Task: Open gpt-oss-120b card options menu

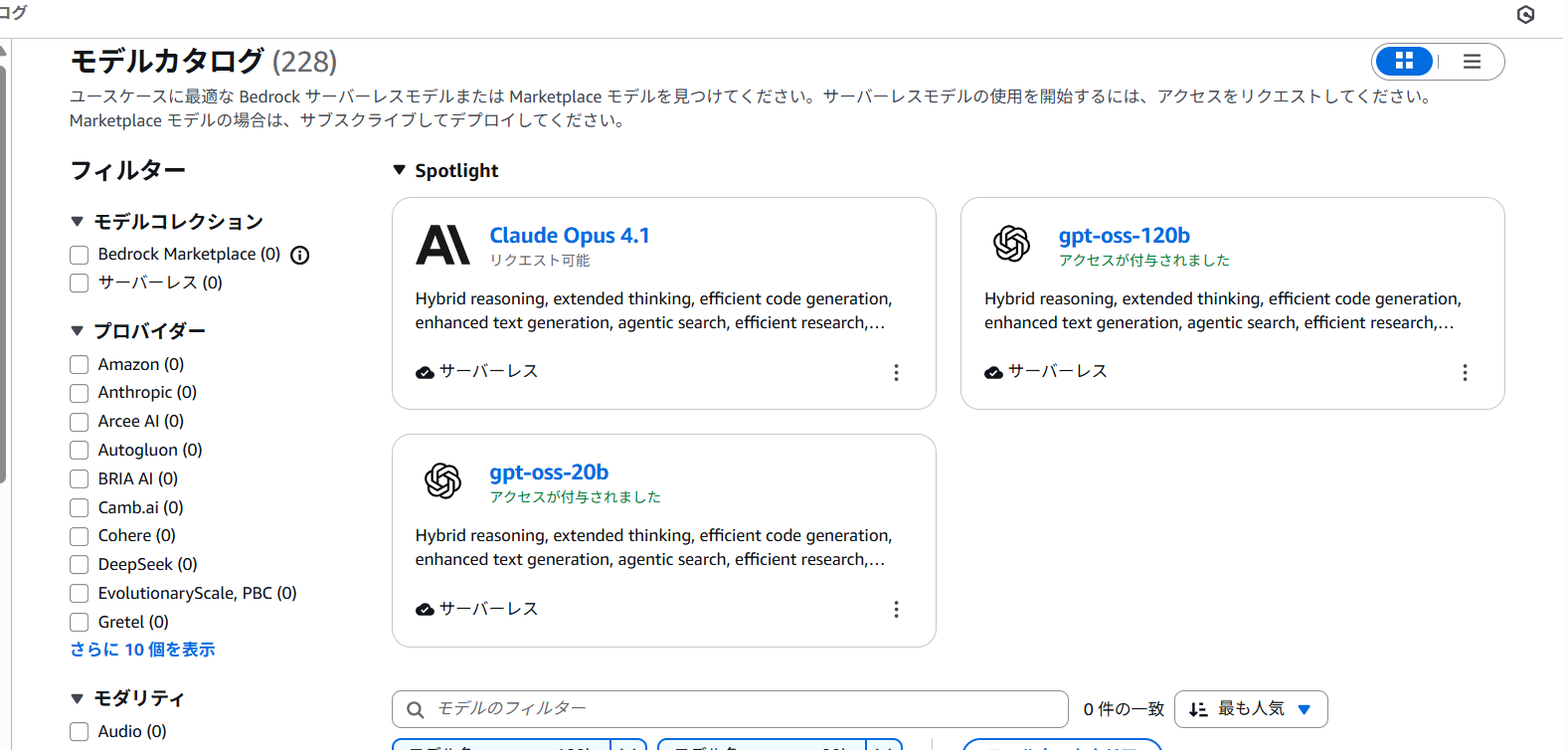Action: pos(1465,372)
